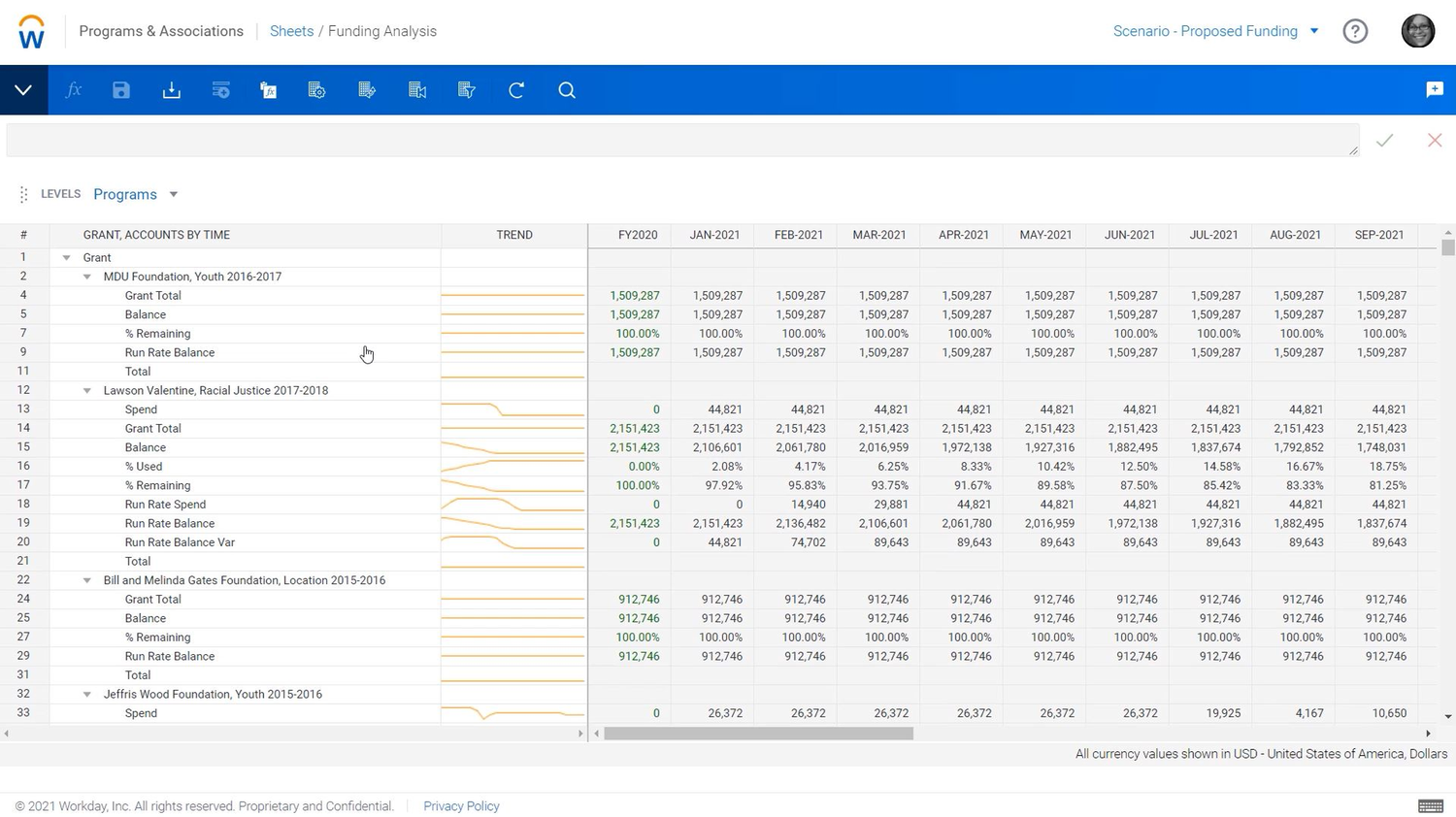Add a comment using the note icon
Screen dimensions: 1456x817
click(1434, 89)
